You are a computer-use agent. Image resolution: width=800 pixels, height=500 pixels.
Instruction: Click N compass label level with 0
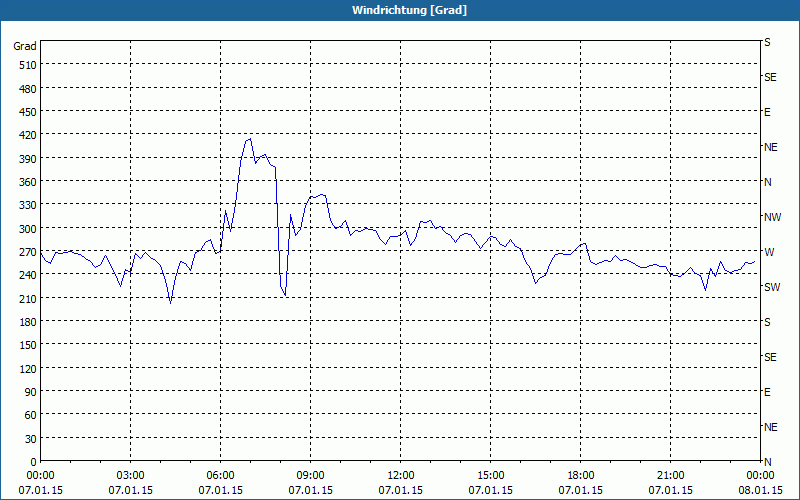(768, 462)
